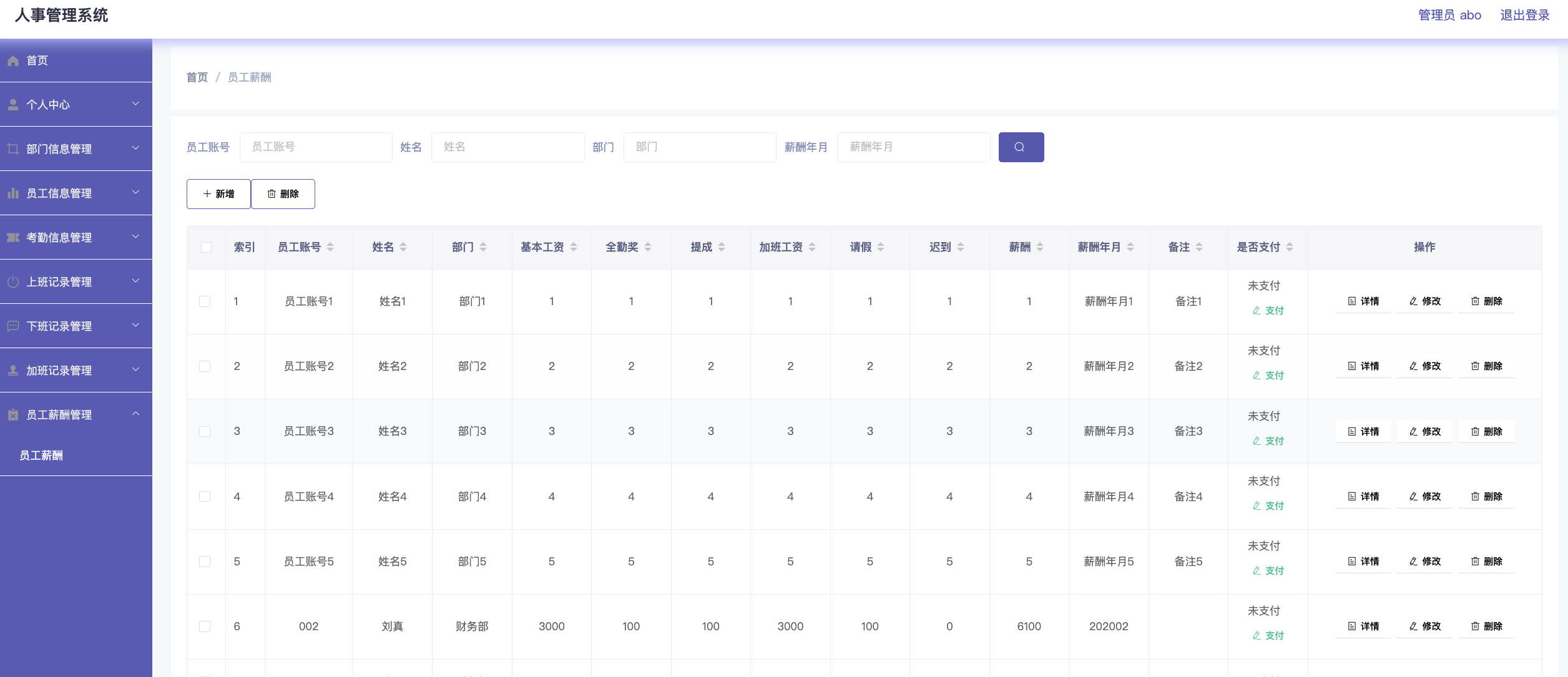Click 修改 for row 刘真
This screenshot has width=1568, height=677.
click(x=1425, y=626)
